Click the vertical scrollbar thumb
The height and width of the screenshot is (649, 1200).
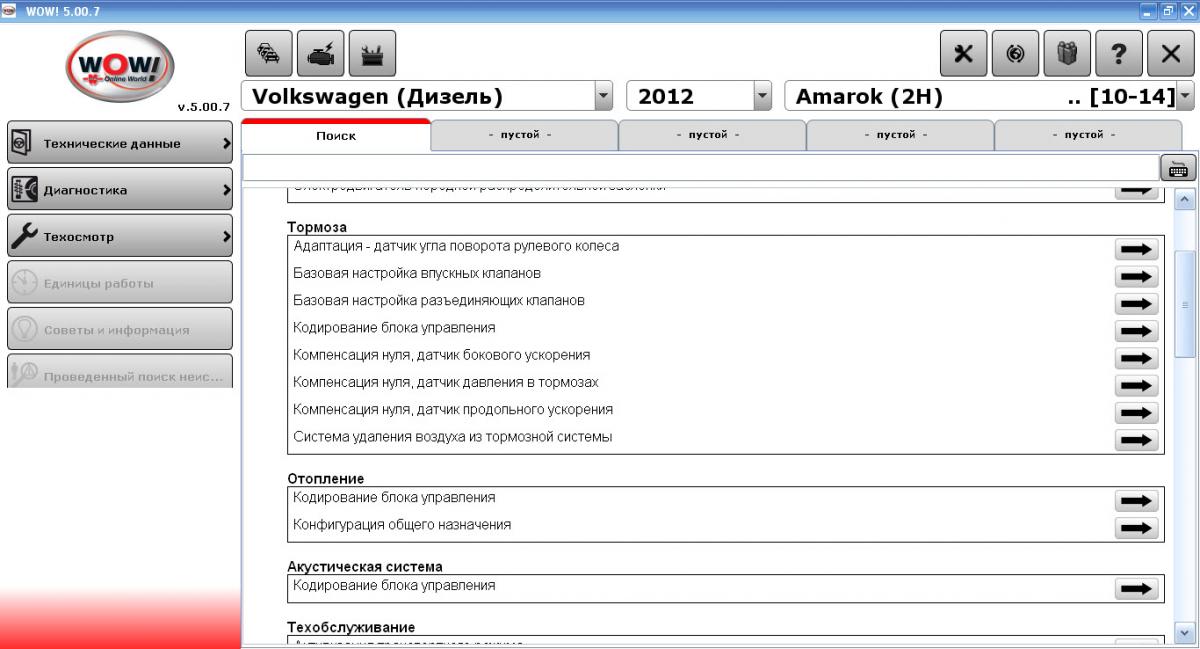tap(1186, 306)
